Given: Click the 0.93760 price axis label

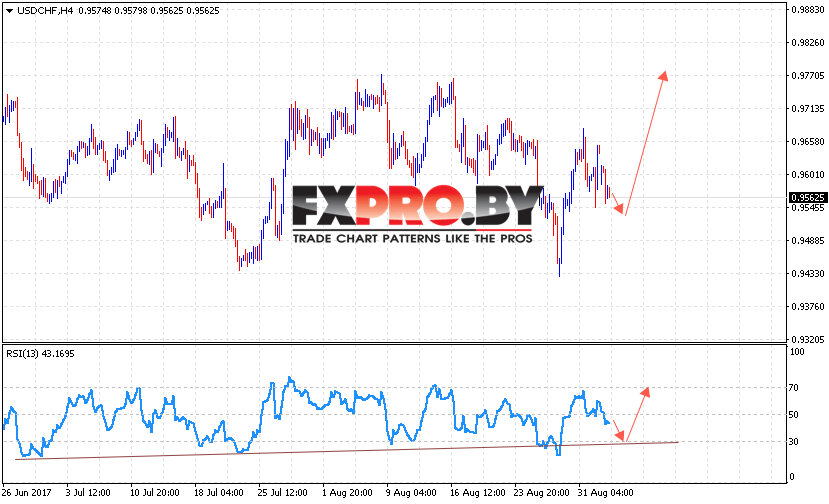Looking at the screenshot, I should (x=807, y=307).
